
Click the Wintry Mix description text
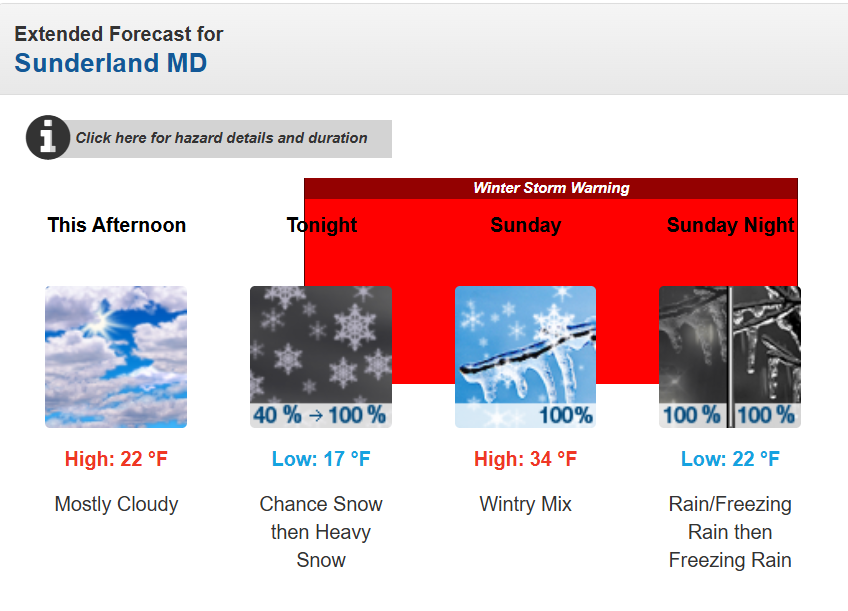pyautogui.click(x=526, y=504)
